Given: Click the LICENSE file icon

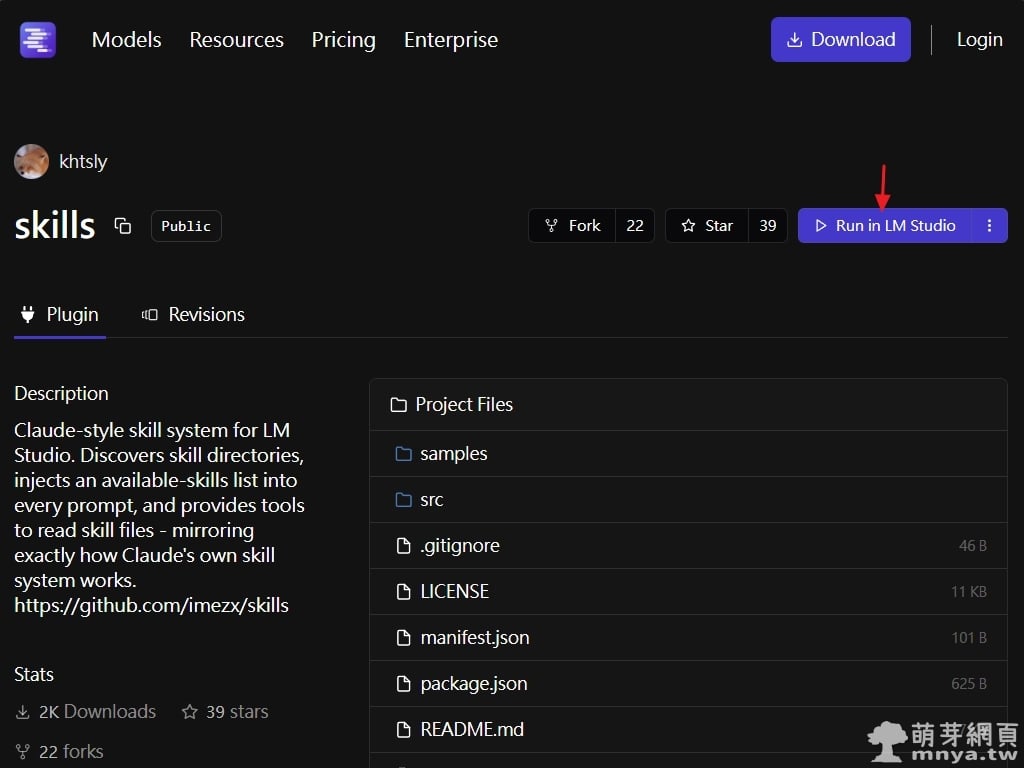Looking at the screenshot, I should click(x=404, y=592).
